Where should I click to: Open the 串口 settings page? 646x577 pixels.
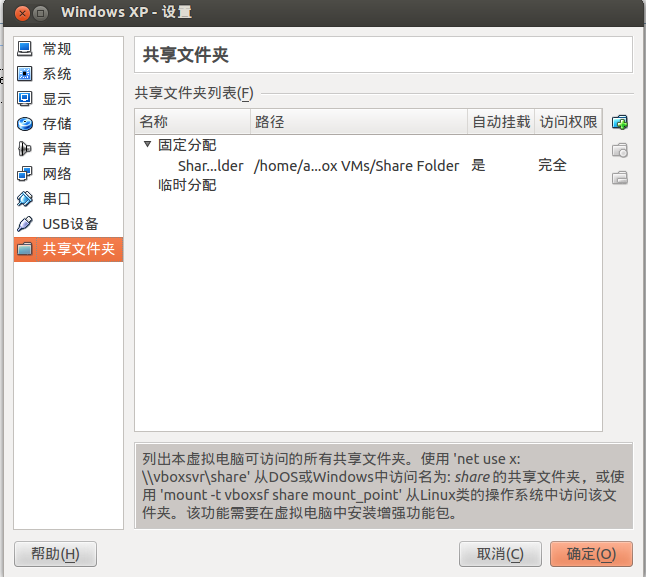[56, 199]
